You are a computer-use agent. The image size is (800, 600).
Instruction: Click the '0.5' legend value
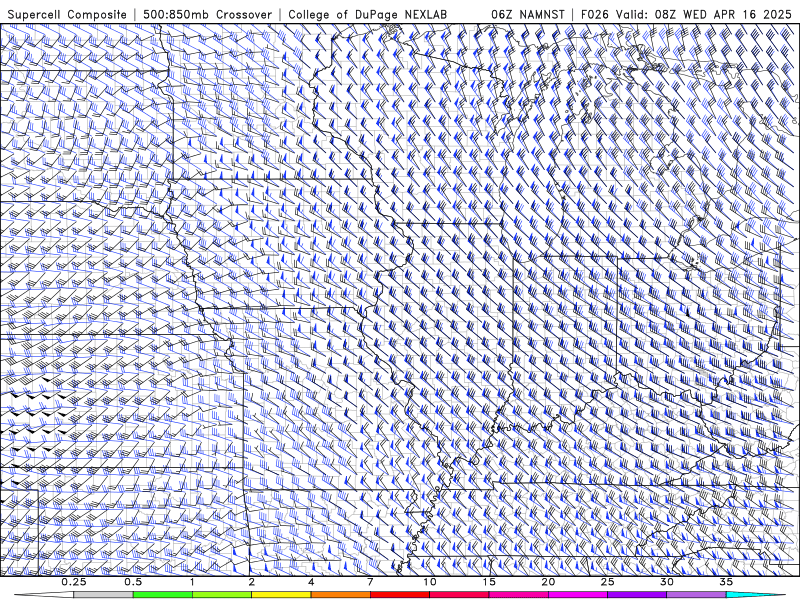[133, 582]
